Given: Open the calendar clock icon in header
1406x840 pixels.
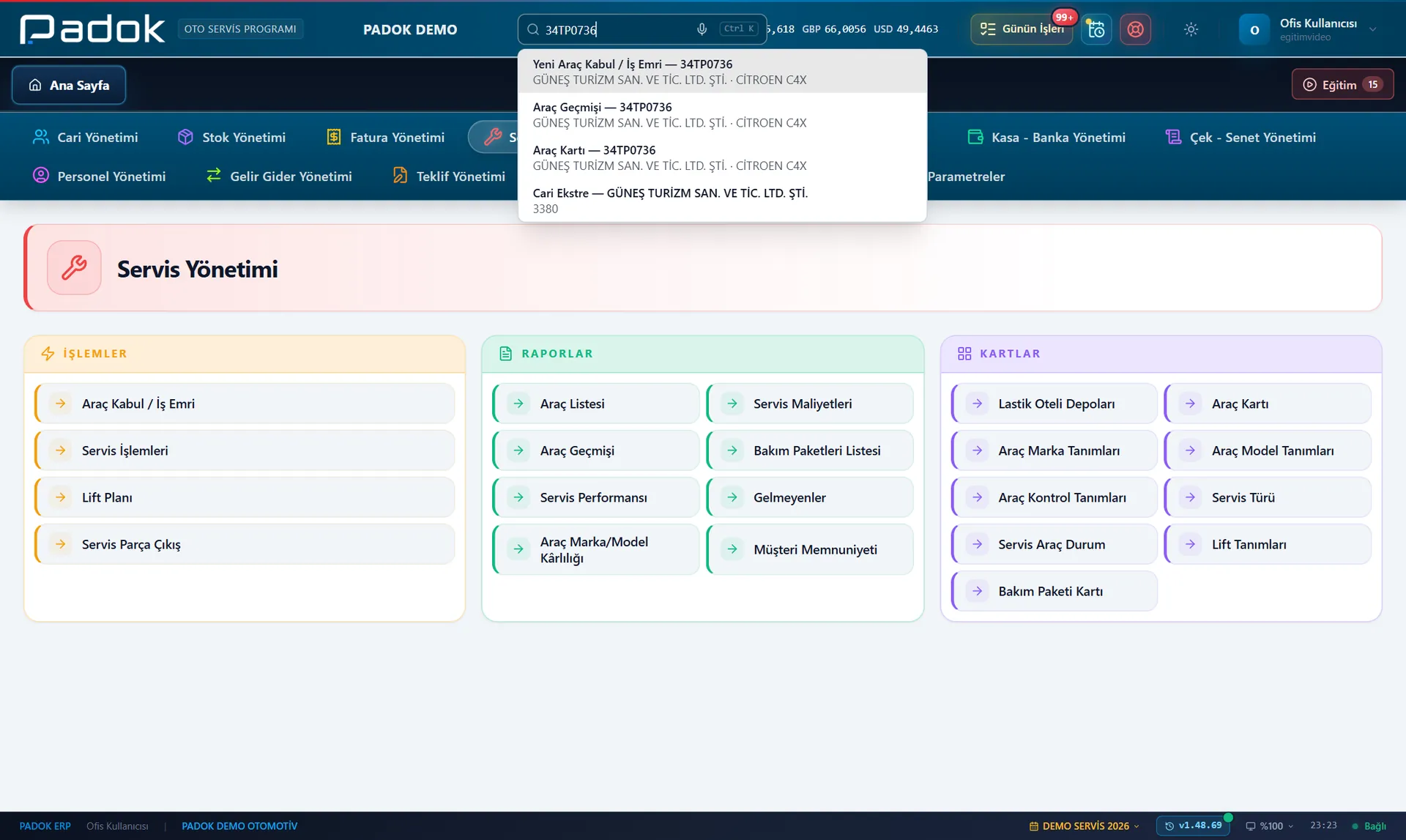Looking at the screenshot, I should tap(1096, 29).
